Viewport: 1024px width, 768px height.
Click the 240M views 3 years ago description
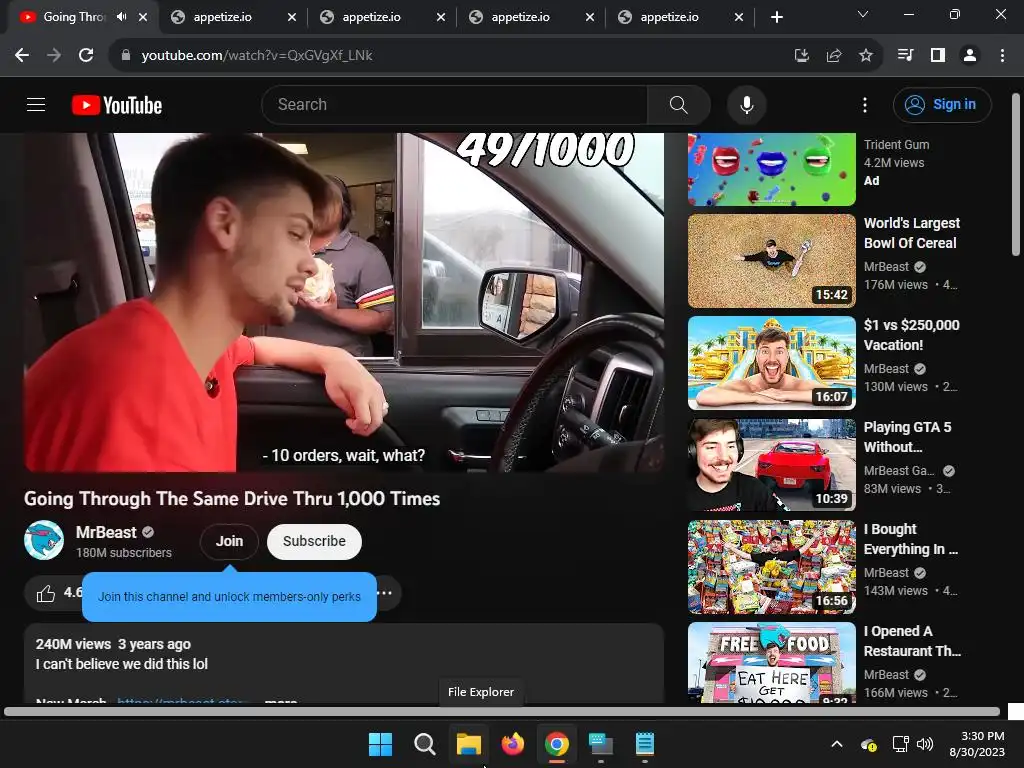113,645
